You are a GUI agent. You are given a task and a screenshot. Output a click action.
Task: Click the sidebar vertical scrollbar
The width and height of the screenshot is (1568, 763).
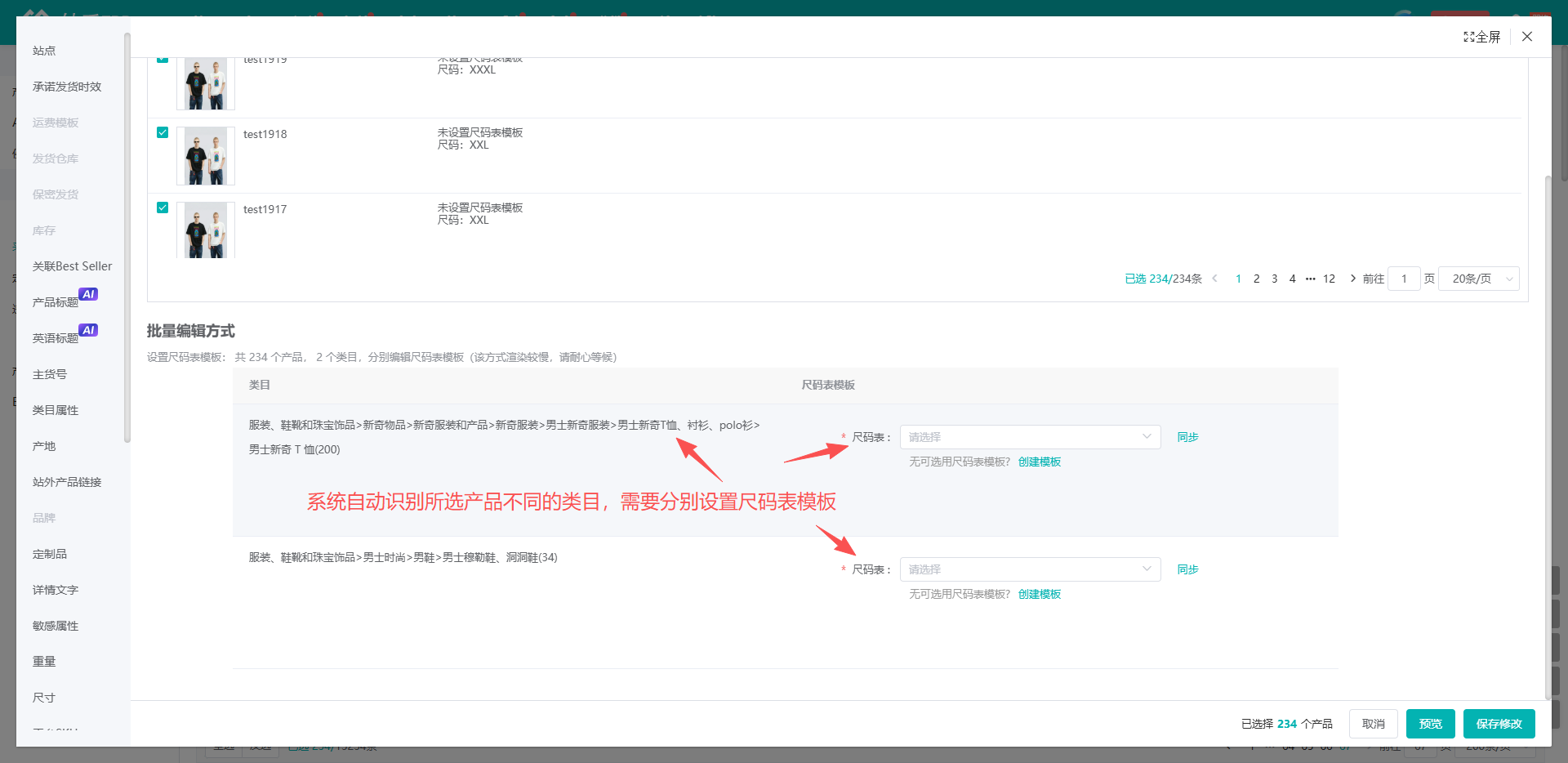[127, 237]
